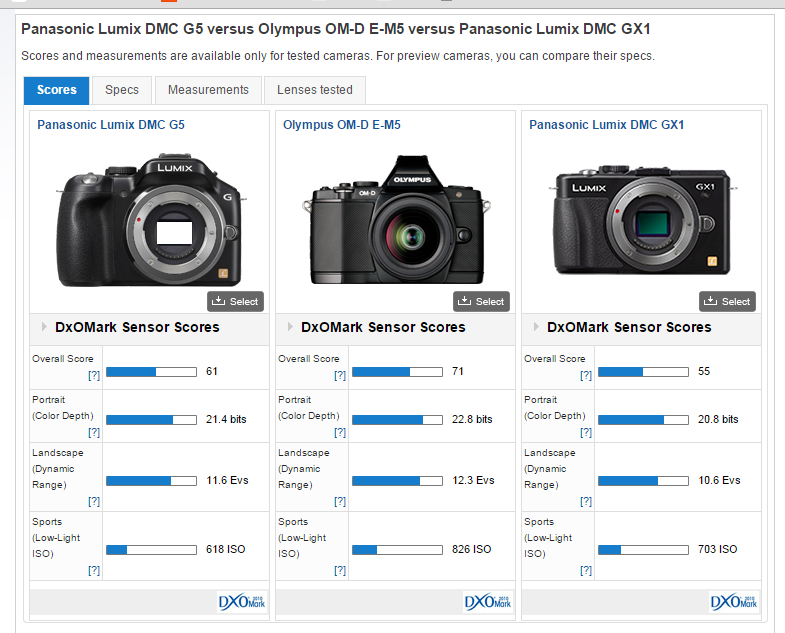Viewport: 785px width, 633px height.
Task: Click the G5 color depth bar at 21.4 bits
Action: pos(151,420)
